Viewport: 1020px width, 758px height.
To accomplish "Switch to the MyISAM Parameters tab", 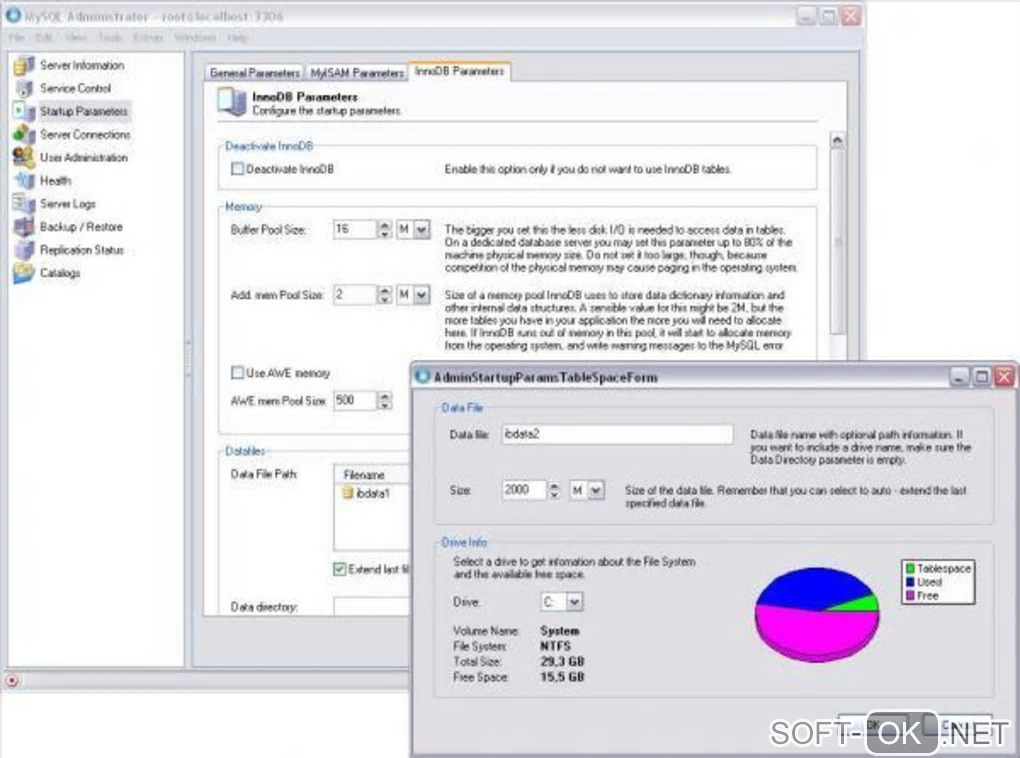I will 356,73.
